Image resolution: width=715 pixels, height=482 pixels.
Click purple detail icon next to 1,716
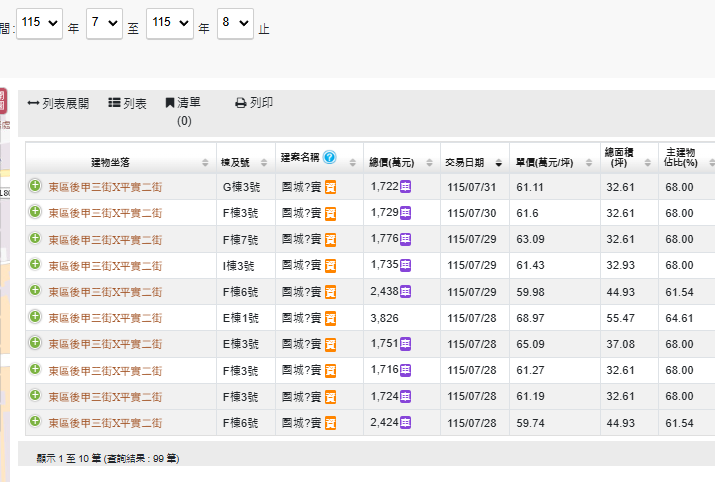click(x=405, y=370)
